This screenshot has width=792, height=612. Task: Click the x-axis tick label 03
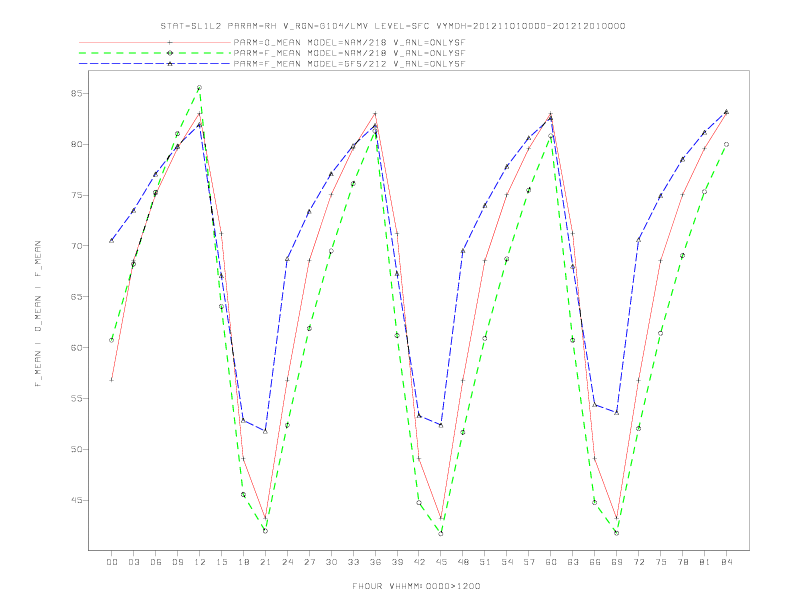133,562
